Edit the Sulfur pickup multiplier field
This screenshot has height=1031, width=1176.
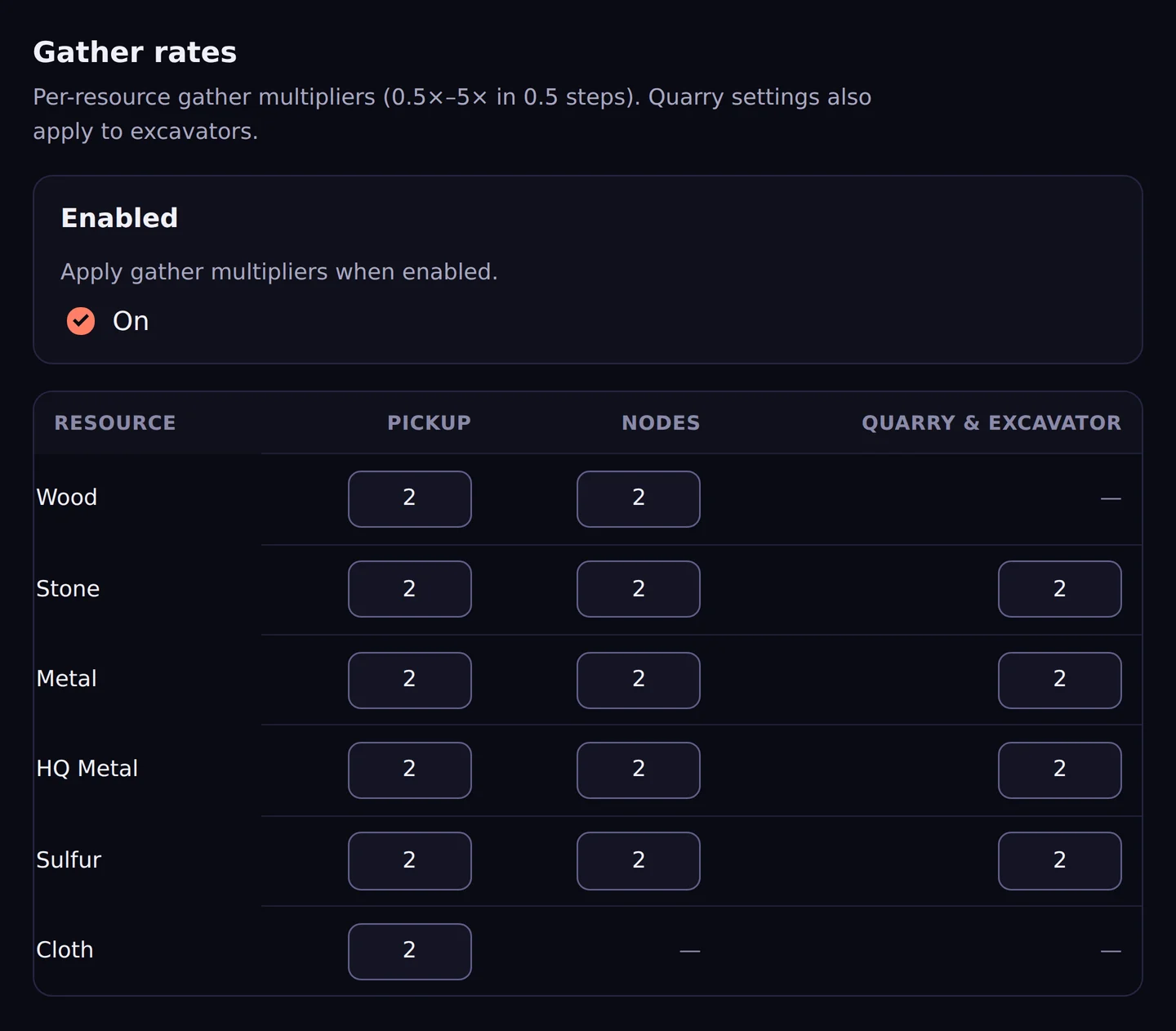[410, 861]
